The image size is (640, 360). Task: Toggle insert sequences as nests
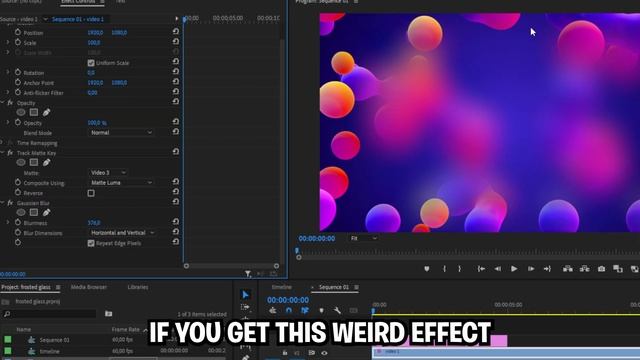273,311
